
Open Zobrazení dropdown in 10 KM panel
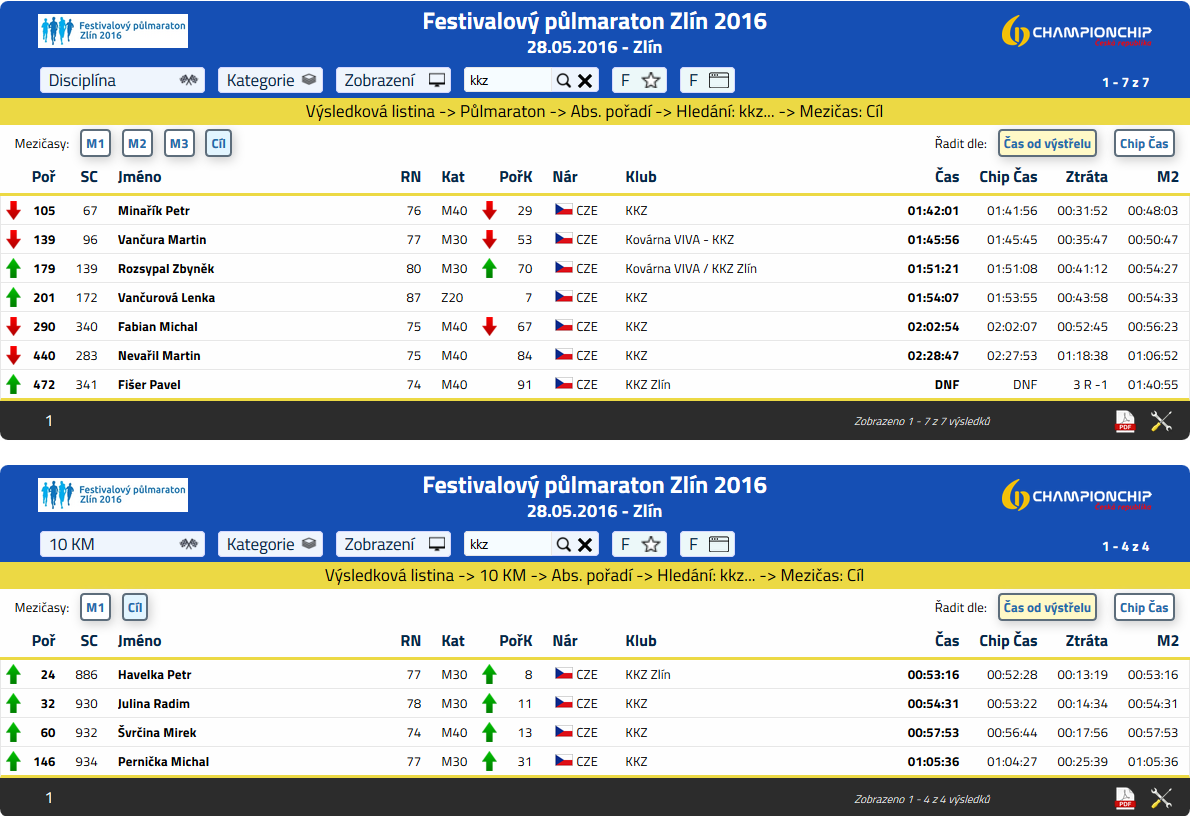393,544
